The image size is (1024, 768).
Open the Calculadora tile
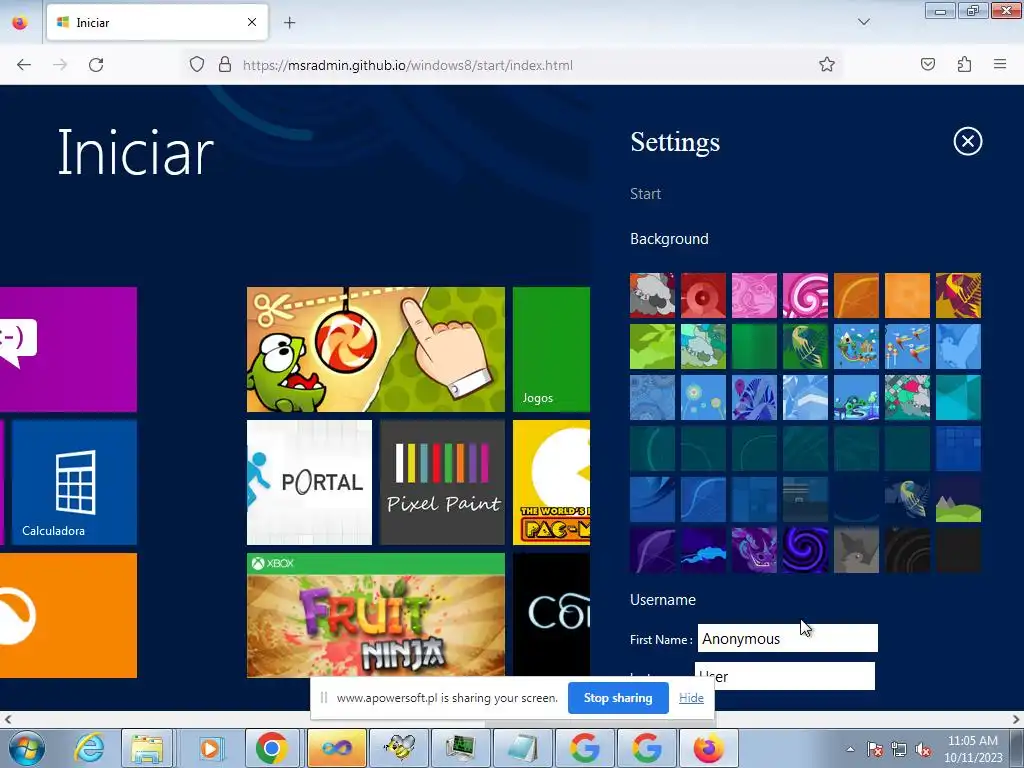tap(74, 482)
